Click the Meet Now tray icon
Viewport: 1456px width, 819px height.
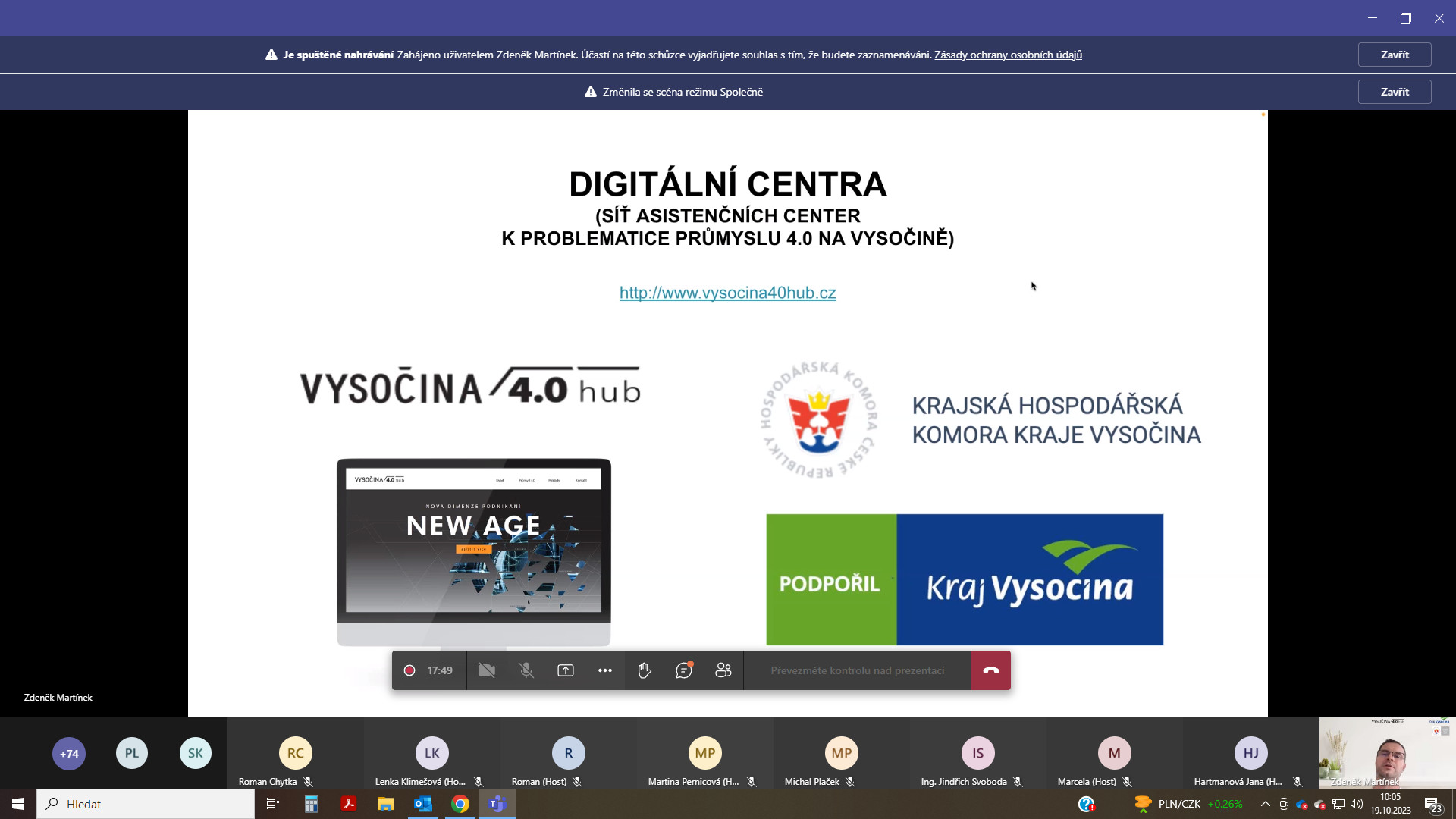pyautogui.click(x=1284, y=804)
